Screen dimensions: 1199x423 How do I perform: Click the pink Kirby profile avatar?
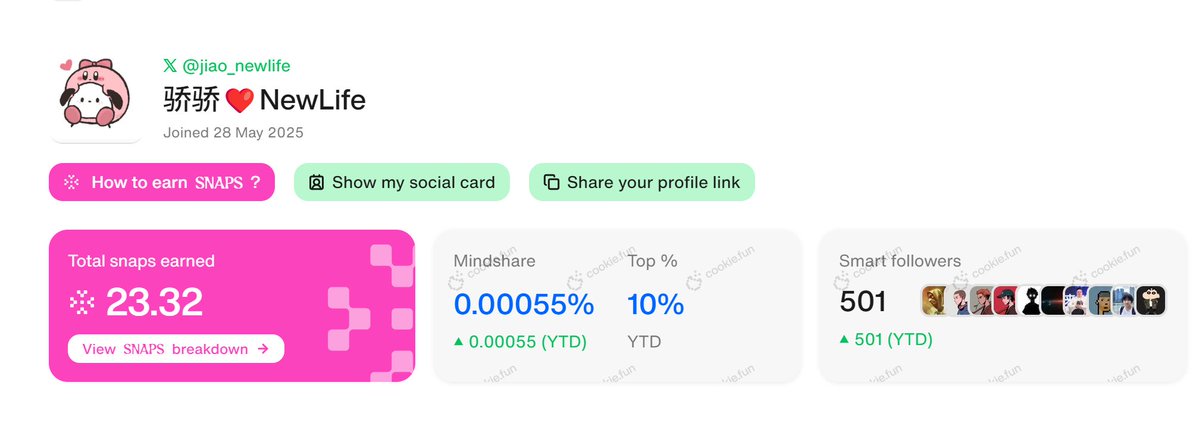click(x=96, y=95)
